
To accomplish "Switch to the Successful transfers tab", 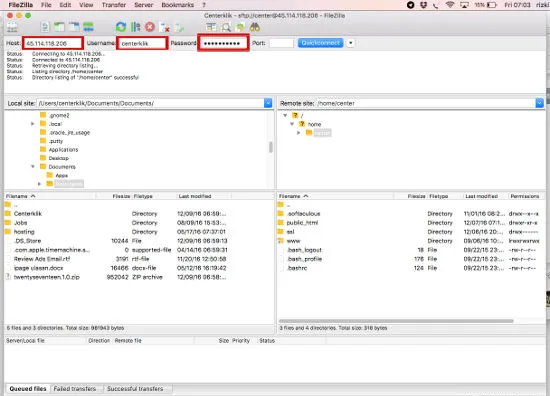I will pyautogui.click(x=135, y=389).
